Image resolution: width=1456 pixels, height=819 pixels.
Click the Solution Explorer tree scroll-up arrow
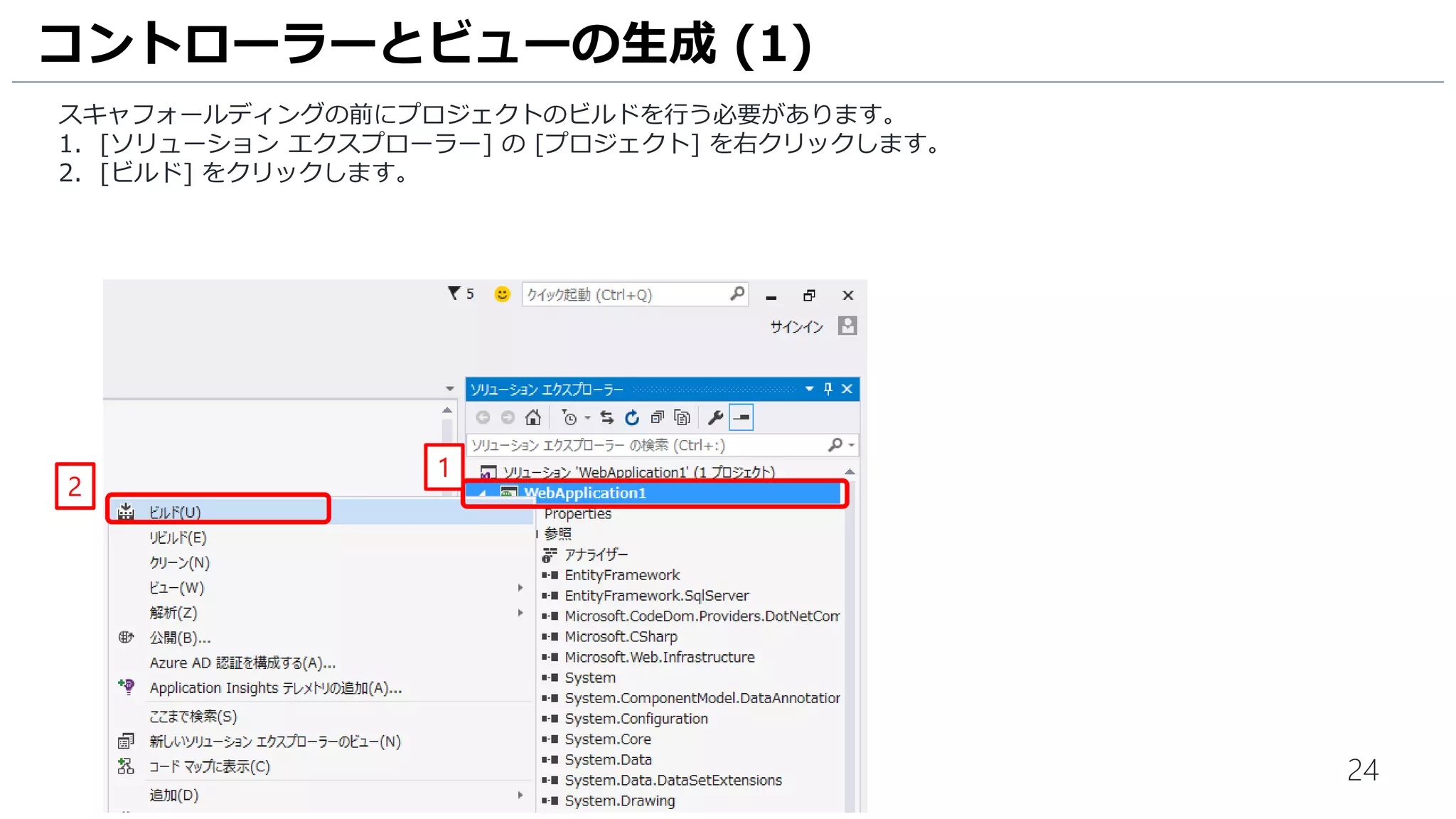coord(850,471)
